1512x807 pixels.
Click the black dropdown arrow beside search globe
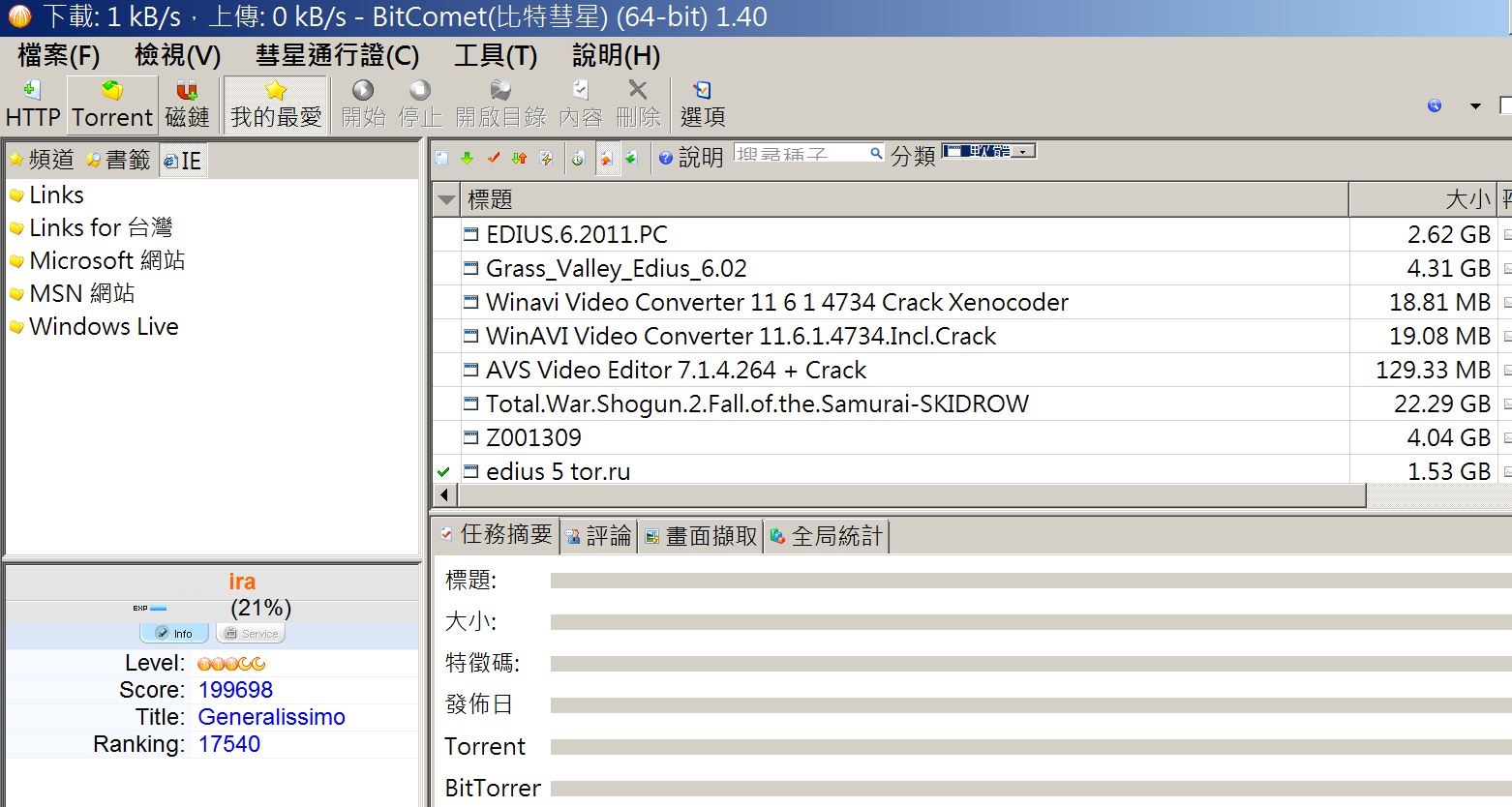click(1475, 105)
